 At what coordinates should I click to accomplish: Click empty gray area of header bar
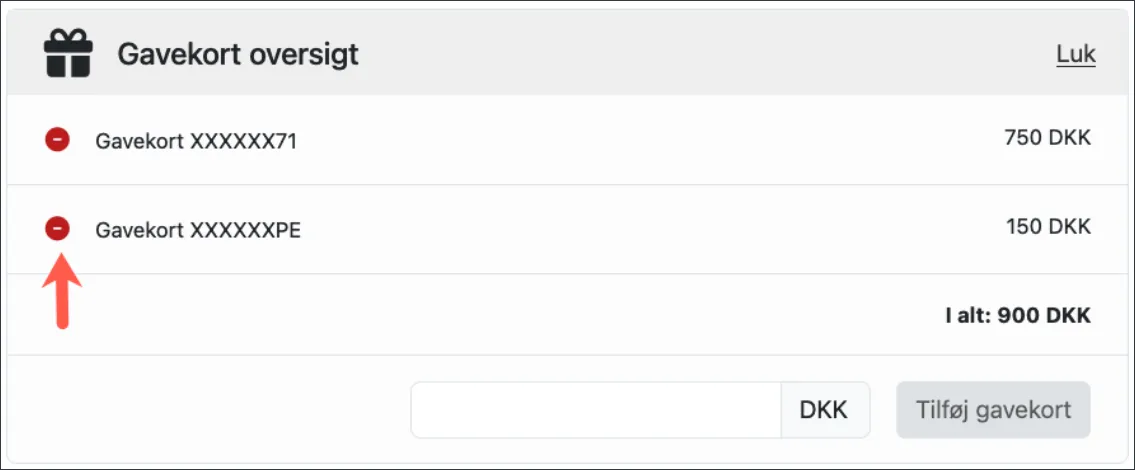700,54
